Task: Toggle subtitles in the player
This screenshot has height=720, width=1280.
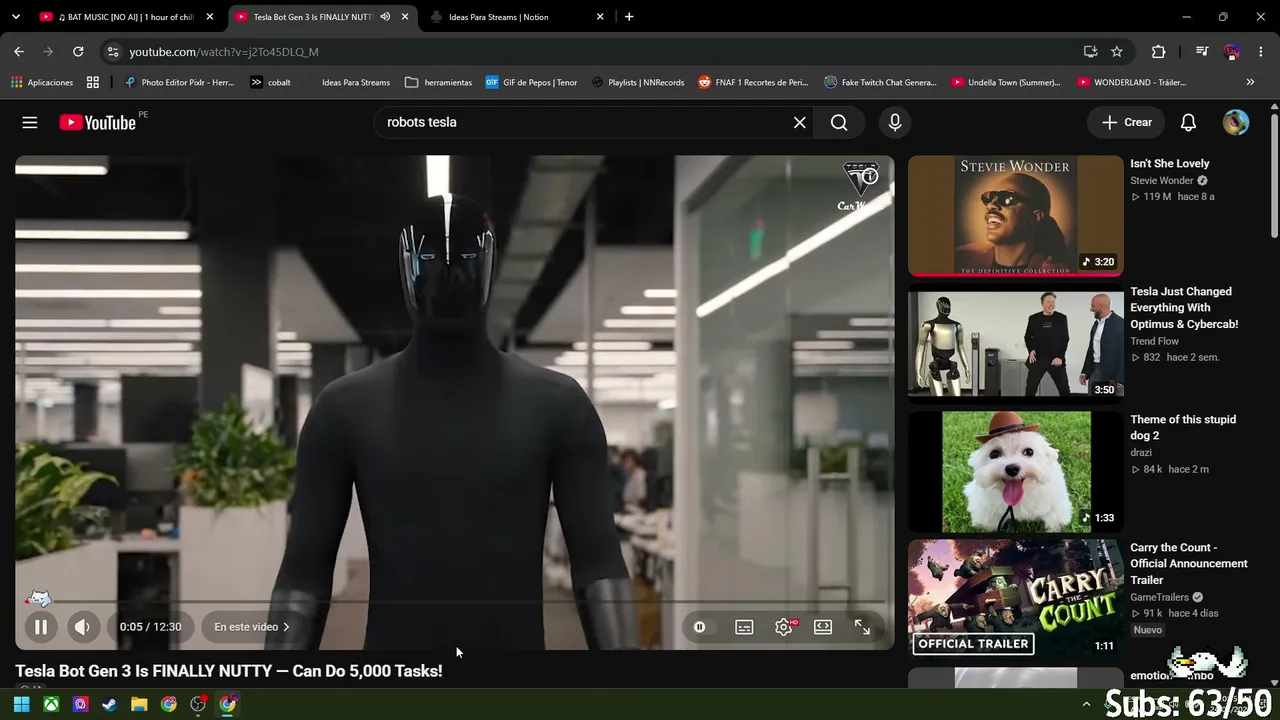Action: pyautogui.click(x=744, y=627)
